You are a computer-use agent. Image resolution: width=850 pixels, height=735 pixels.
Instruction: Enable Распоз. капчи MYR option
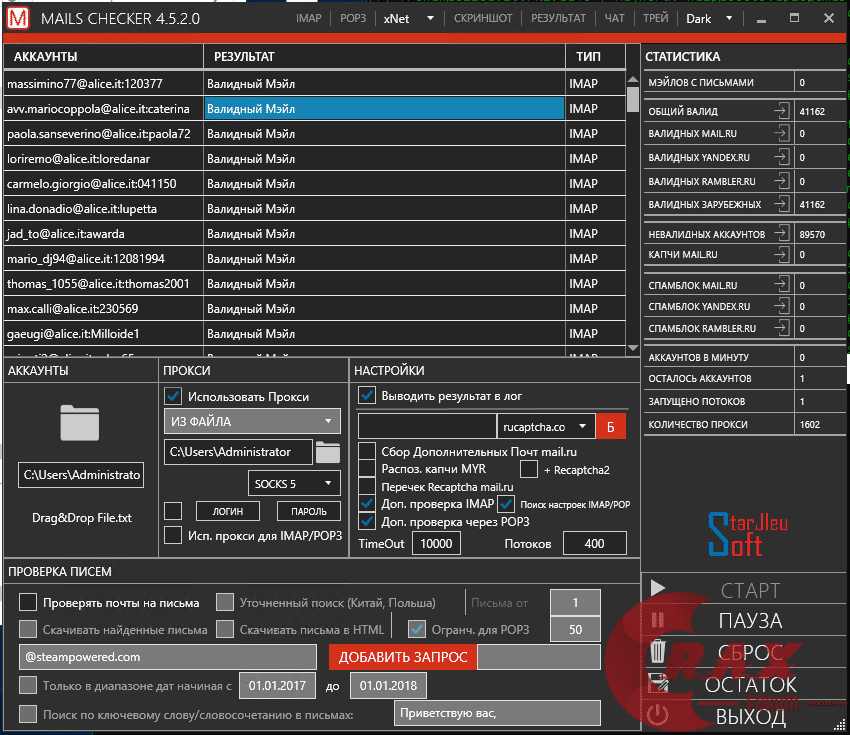click(x=366, y=468)
